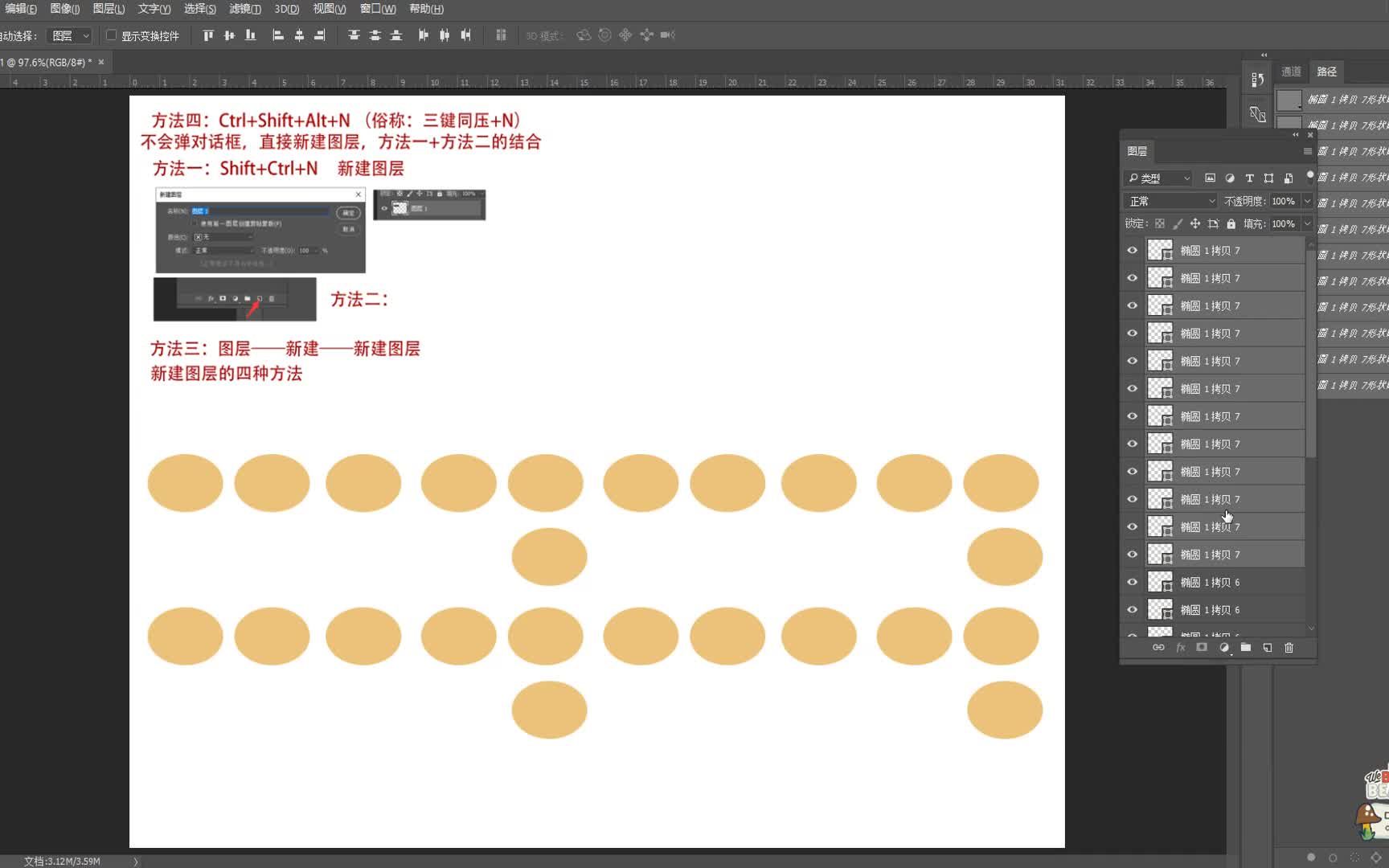Add a layer style with fx icon
Image resolution: width=1389 pixels, height=868 pixels.
tap(1180, 648)
